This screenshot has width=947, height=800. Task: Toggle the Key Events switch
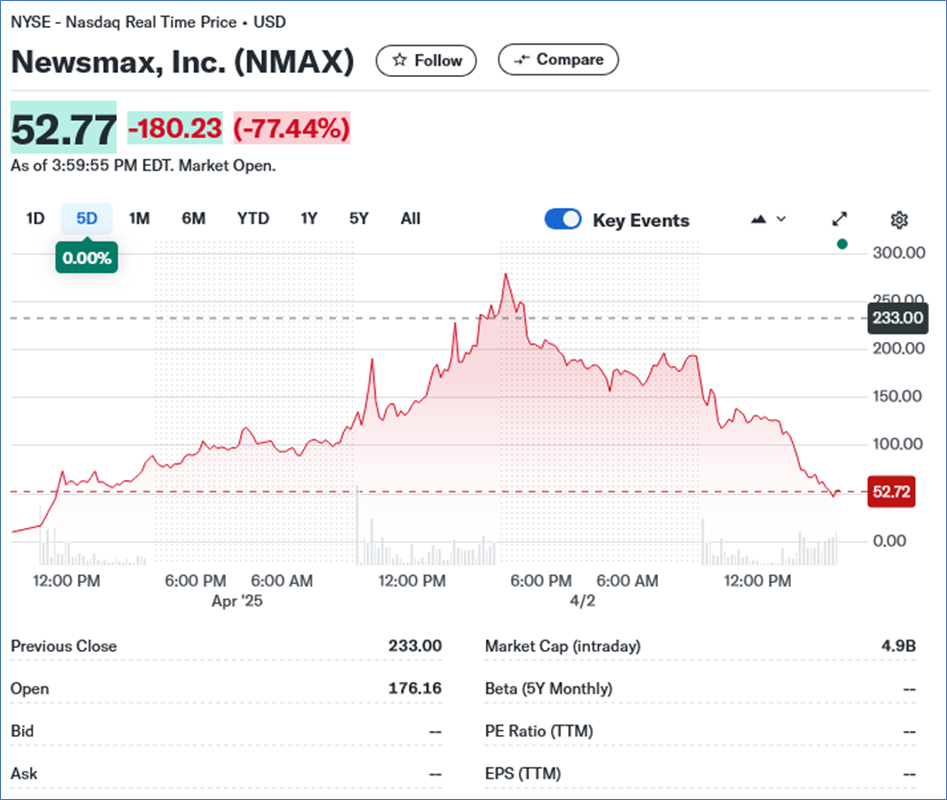coord(563,219)
